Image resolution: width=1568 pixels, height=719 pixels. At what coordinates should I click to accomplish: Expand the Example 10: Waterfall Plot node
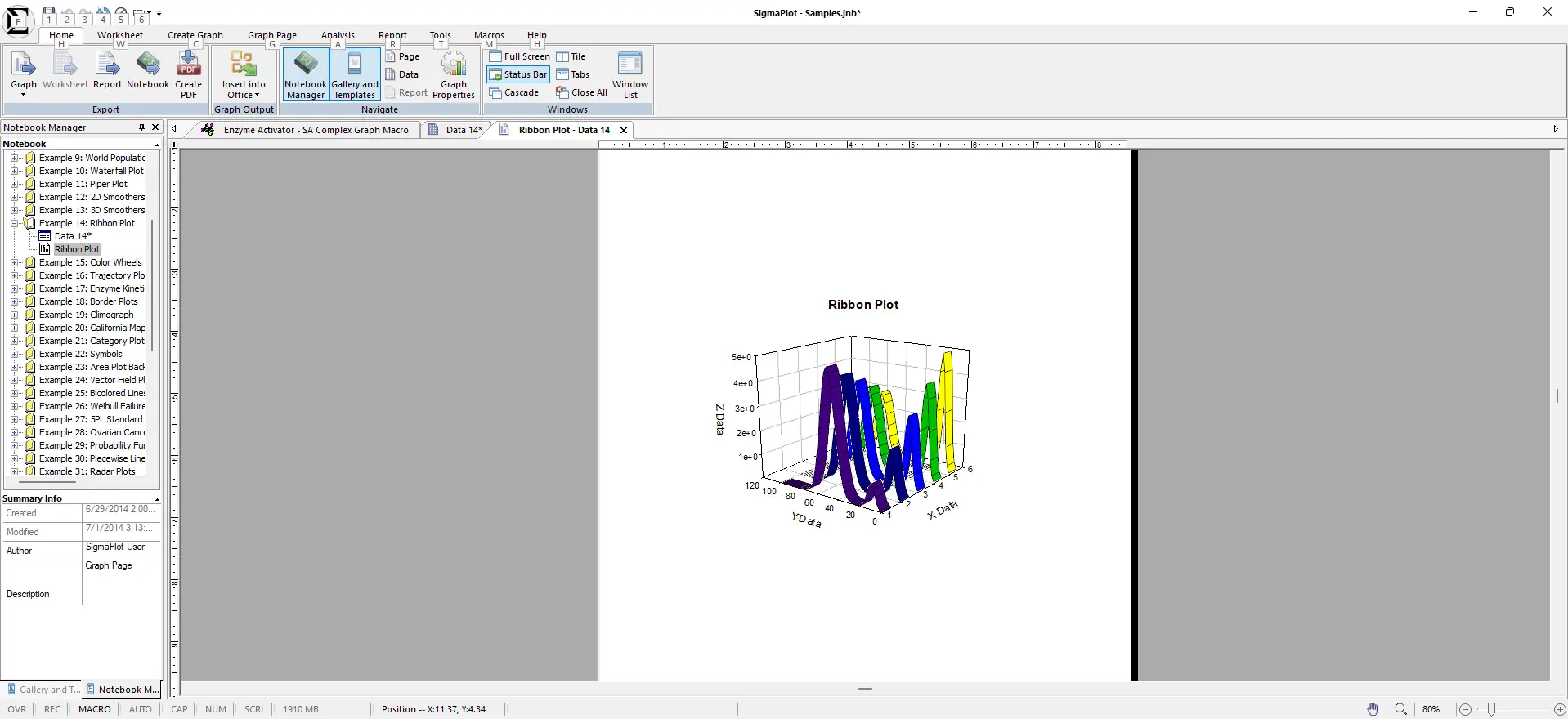[x=14, y=171]
